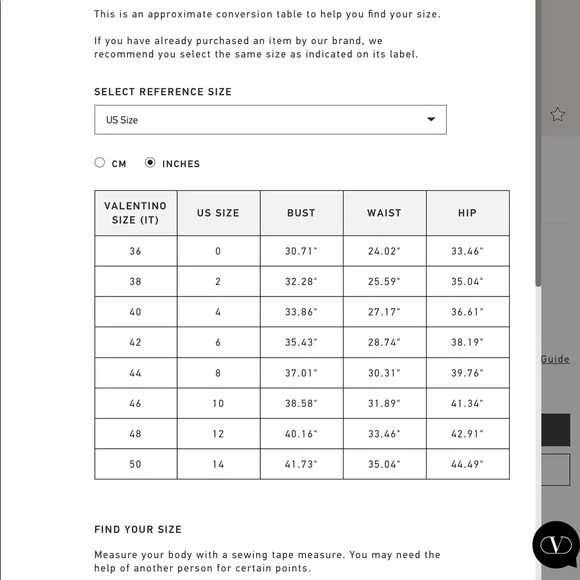The image size is (580, 580).
Task: Click the HIP column header
Action: point(468,213)
